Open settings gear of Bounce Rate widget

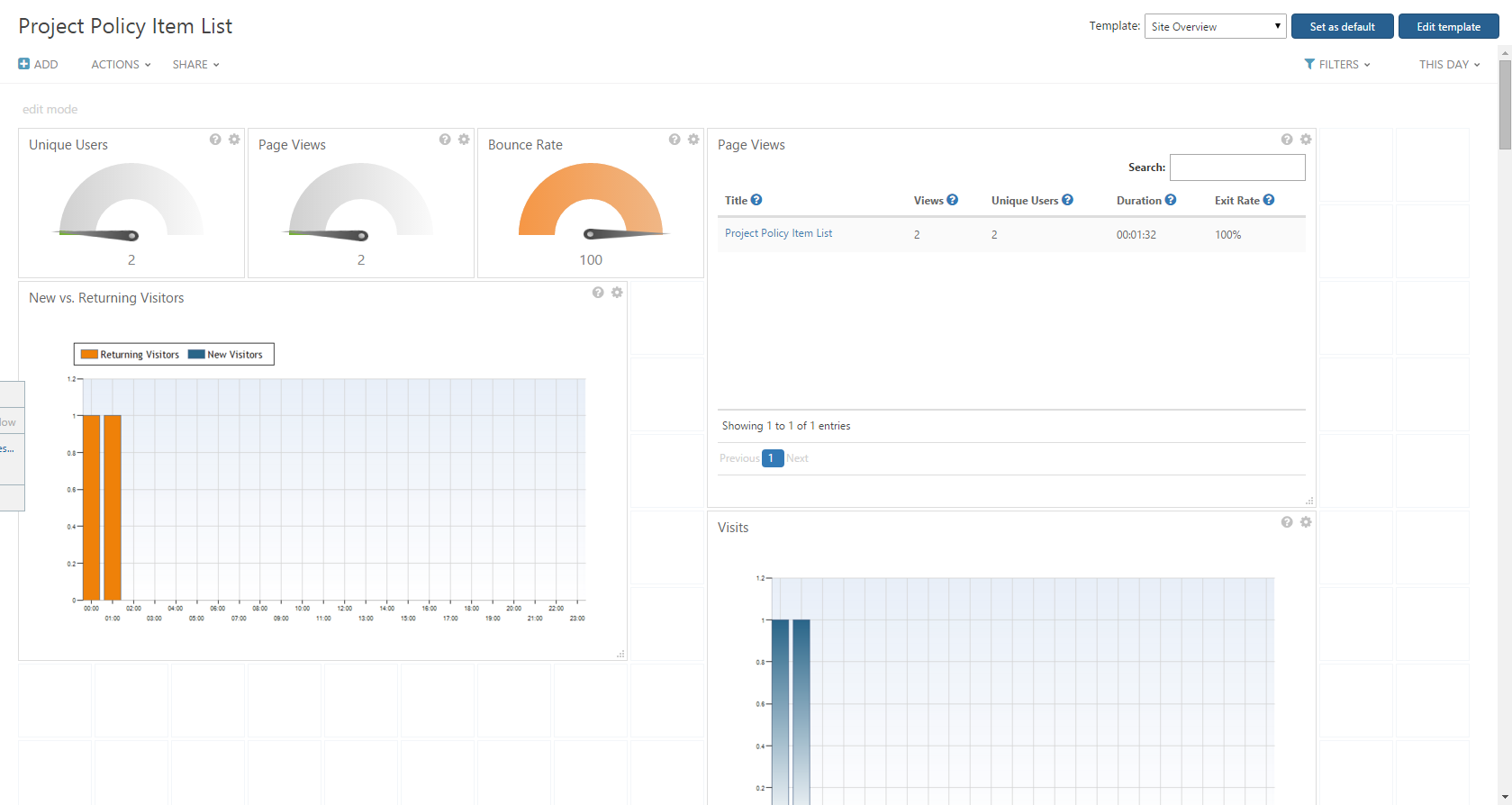pyautogui.click(x=693, y=140)
